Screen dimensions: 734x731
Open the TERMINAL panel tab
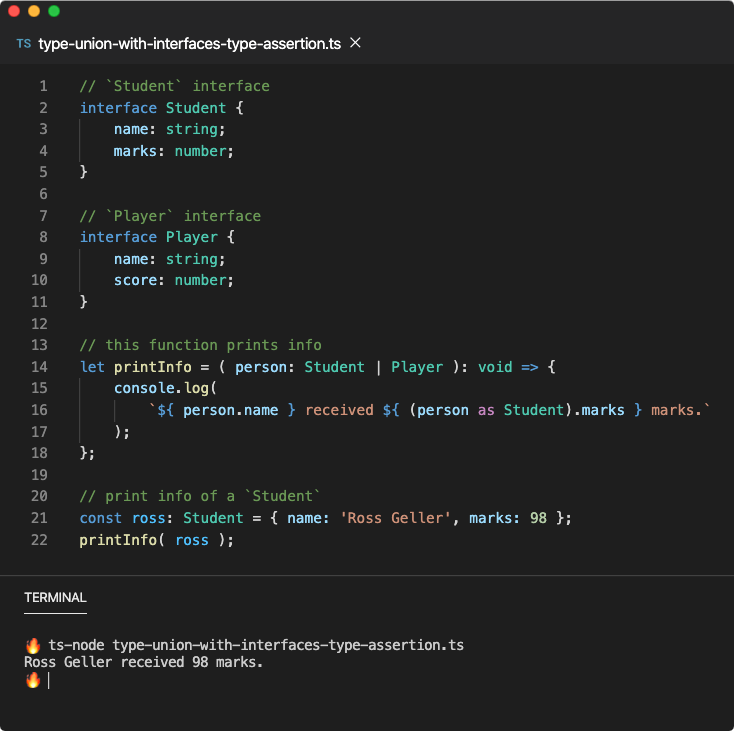click(55, 598)
